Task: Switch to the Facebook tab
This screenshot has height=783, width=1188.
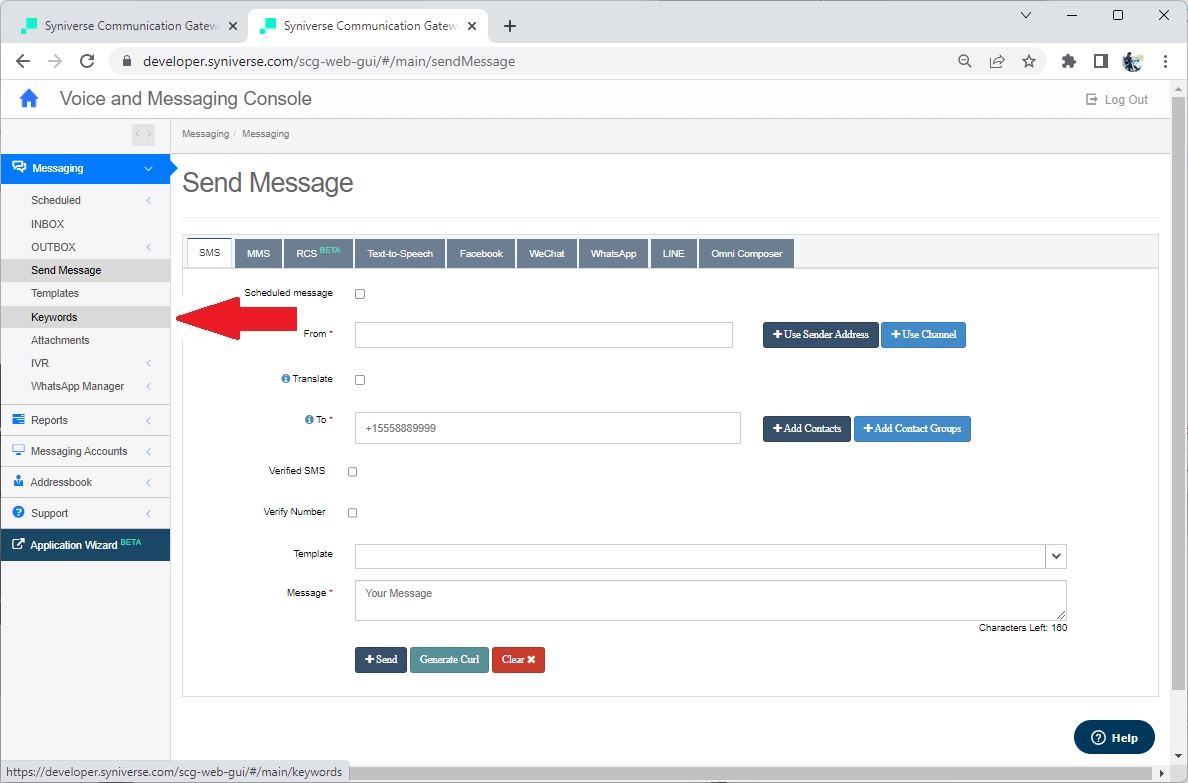Action: coord(481,254)
